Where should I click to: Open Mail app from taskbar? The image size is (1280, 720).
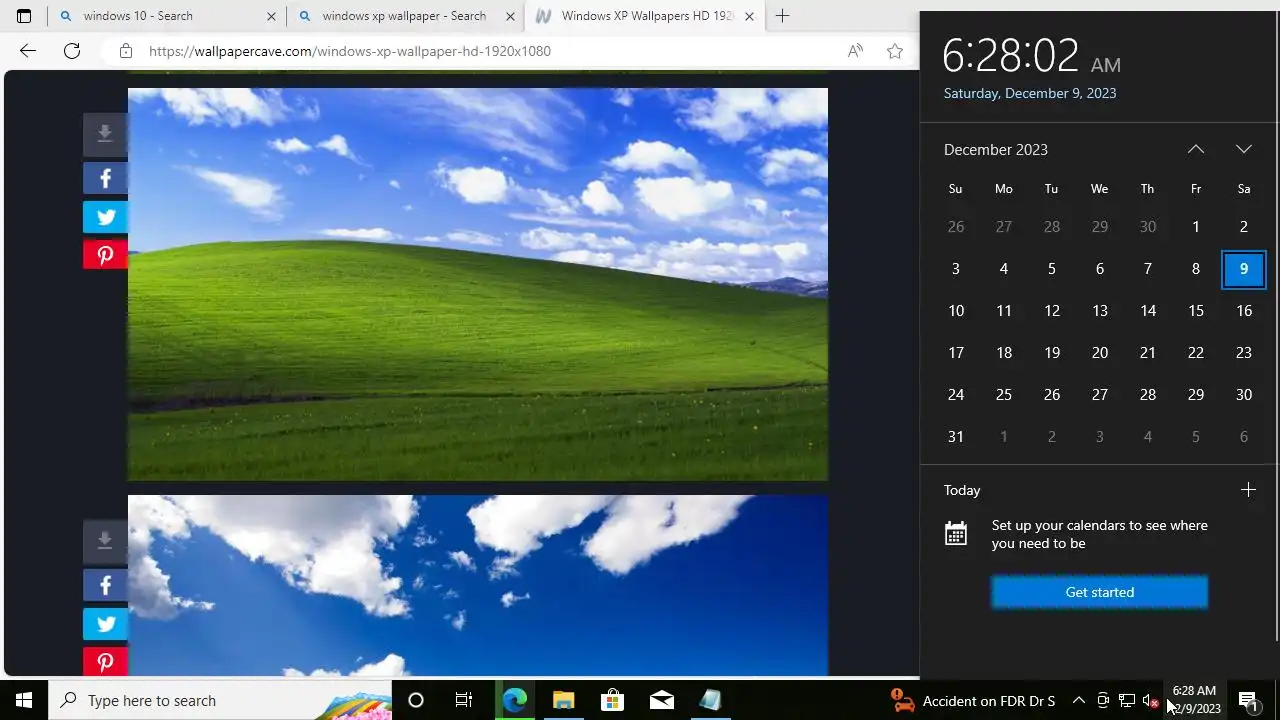tap(661, 700)
